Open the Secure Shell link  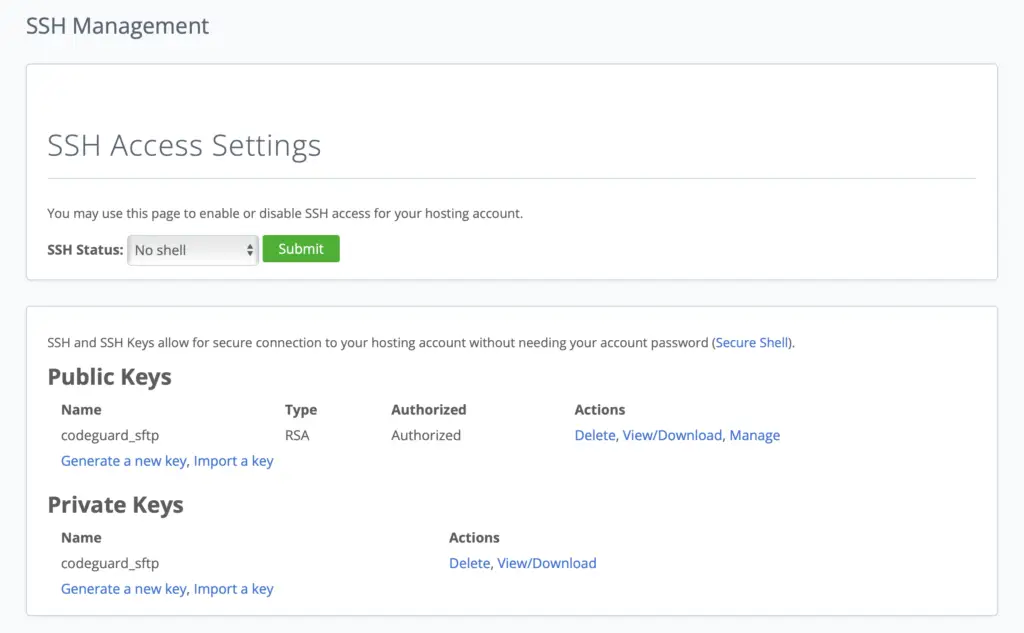(x=752, y=342)
